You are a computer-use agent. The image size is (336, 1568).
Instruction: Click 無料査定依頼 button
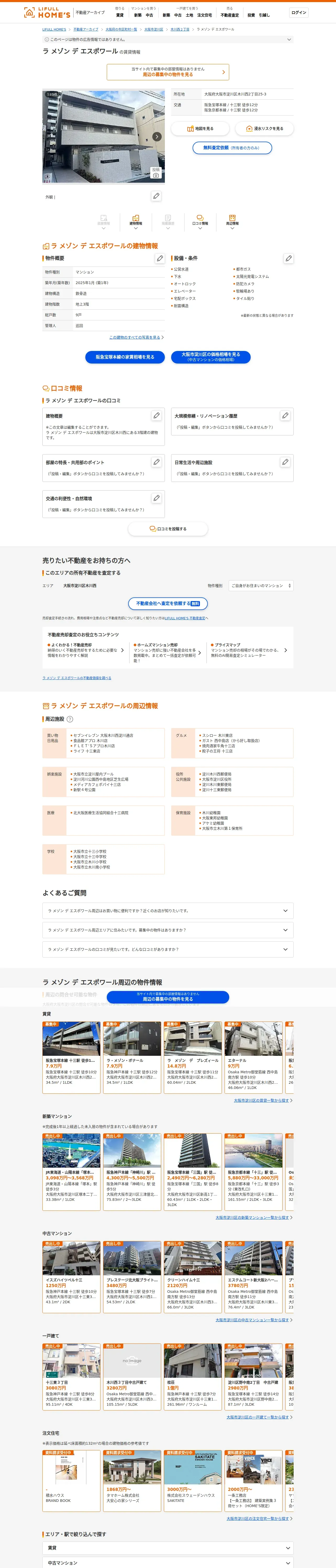pos(232,148)
